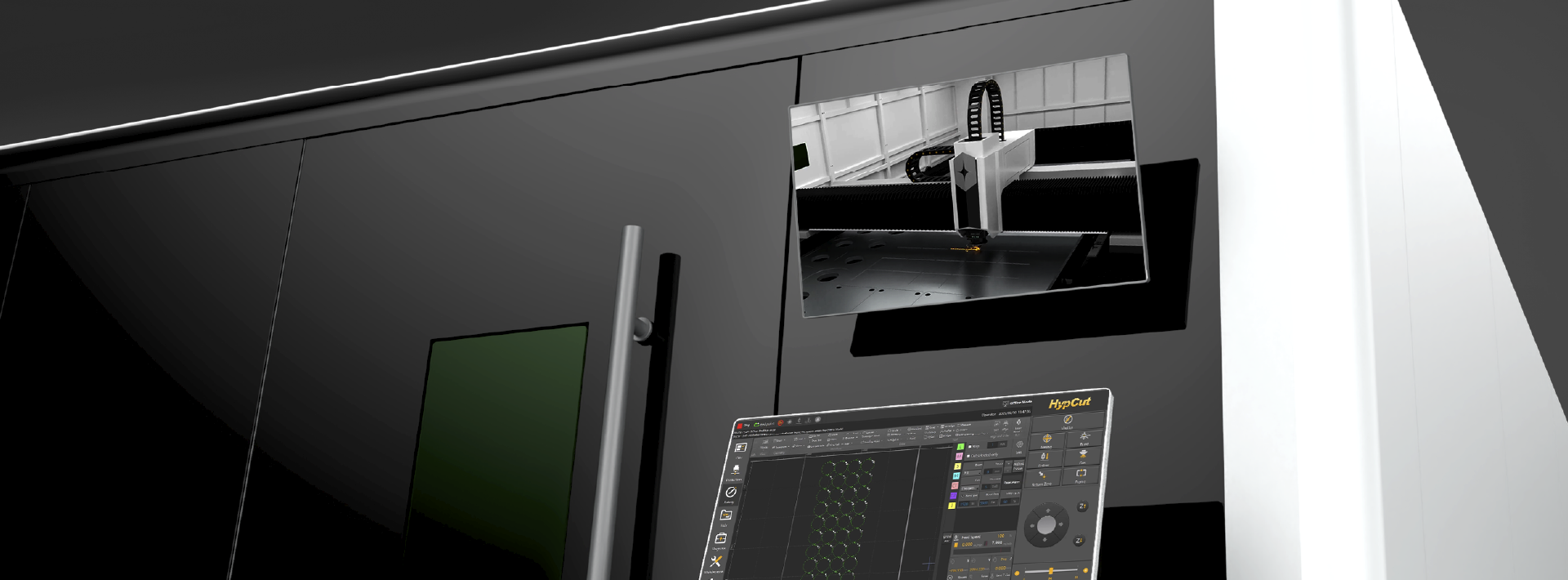
Task: Select the green layer color swatch
Action: [x=960, y=447]
